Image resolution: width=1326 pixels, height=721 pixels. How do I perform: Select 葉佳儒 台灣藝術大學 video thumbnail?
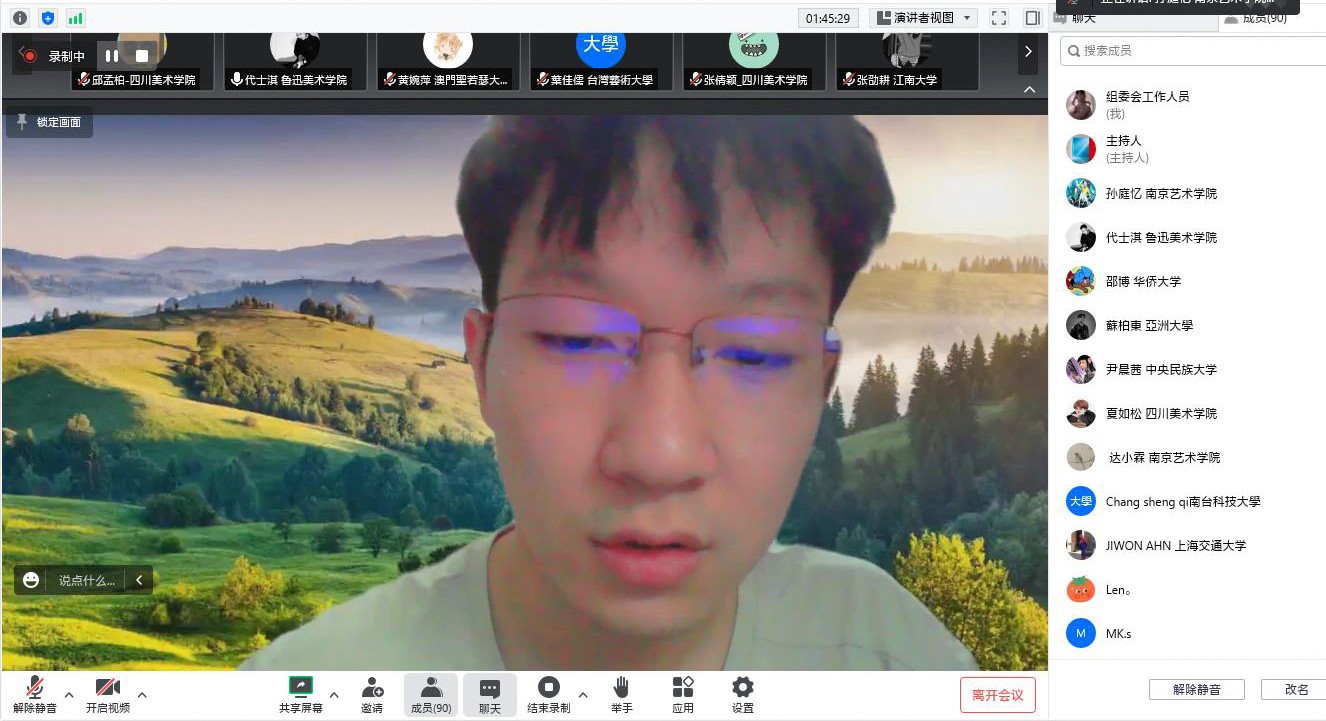coord(601,61)
